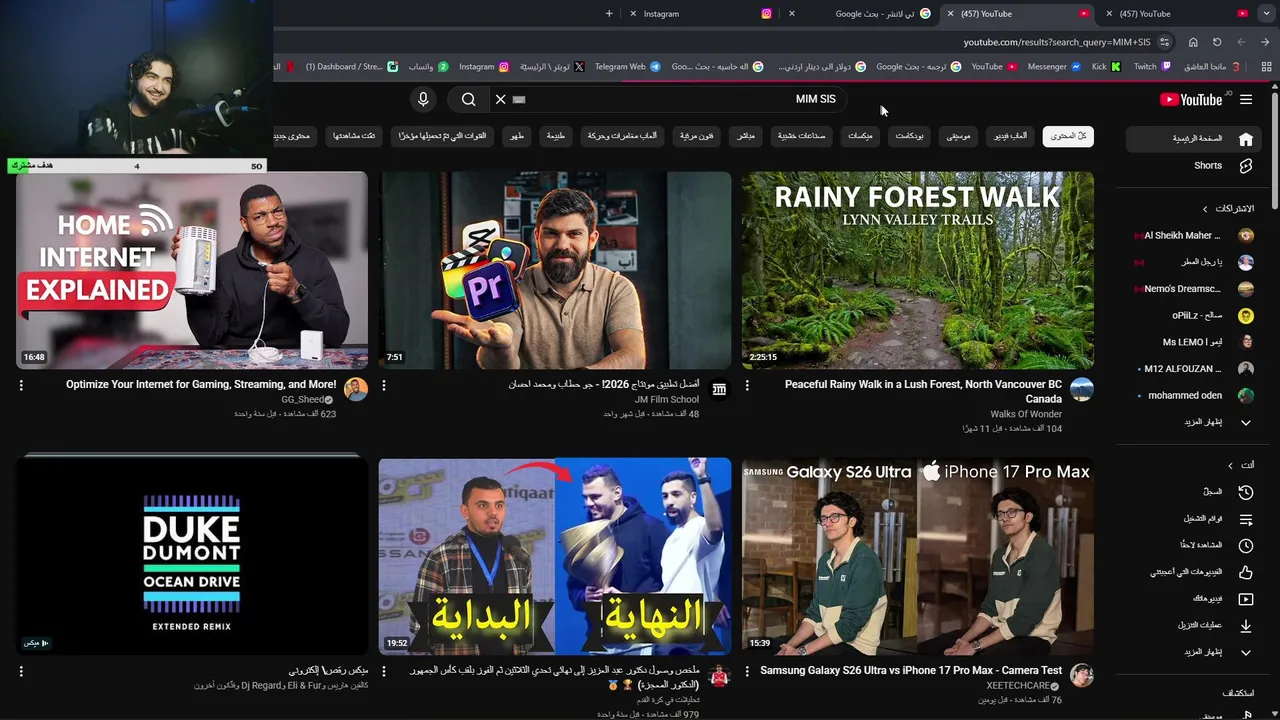The image size is (1280, 720).
Task: Reload the page with the browser refresh icon
Action: [1217, 42]
